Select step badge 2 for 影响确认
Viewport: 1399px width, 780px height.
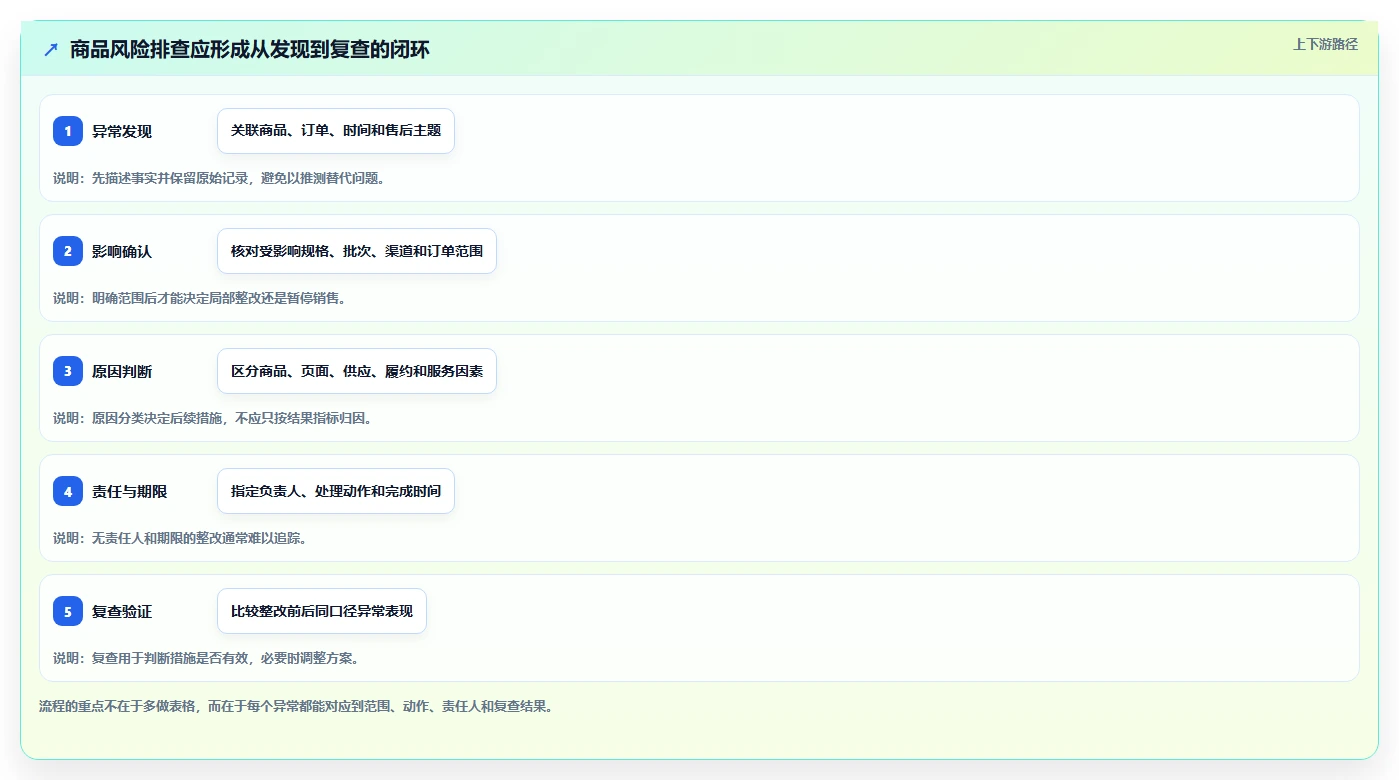coord(68,251)
